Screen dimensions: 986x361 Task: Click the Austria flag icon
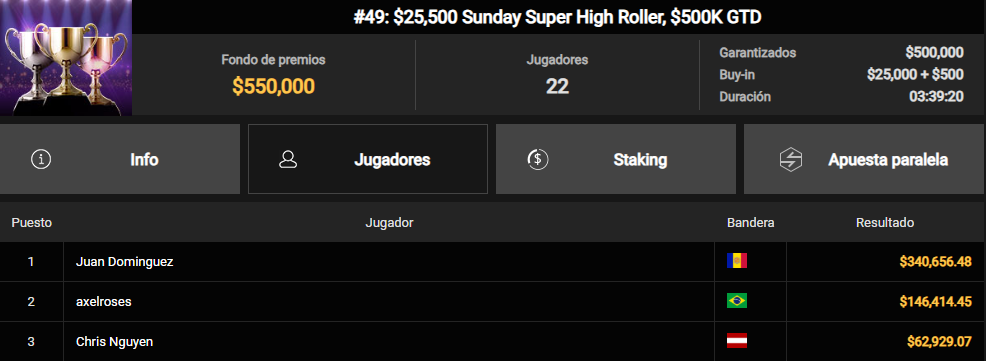[x=736, y=341]
